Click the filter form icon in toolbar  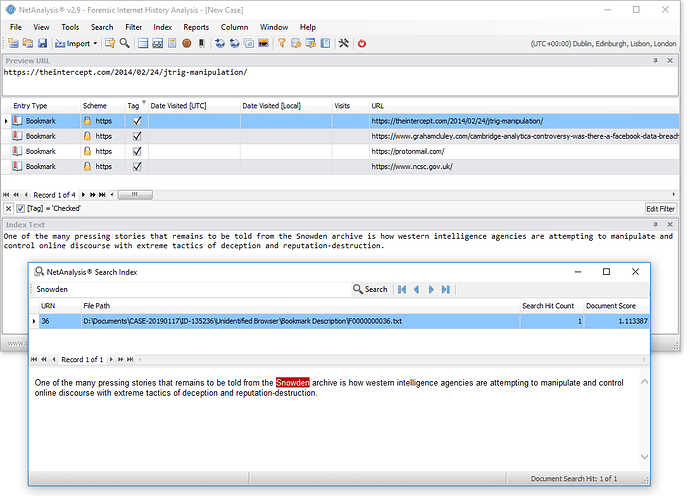click(110, 43)
